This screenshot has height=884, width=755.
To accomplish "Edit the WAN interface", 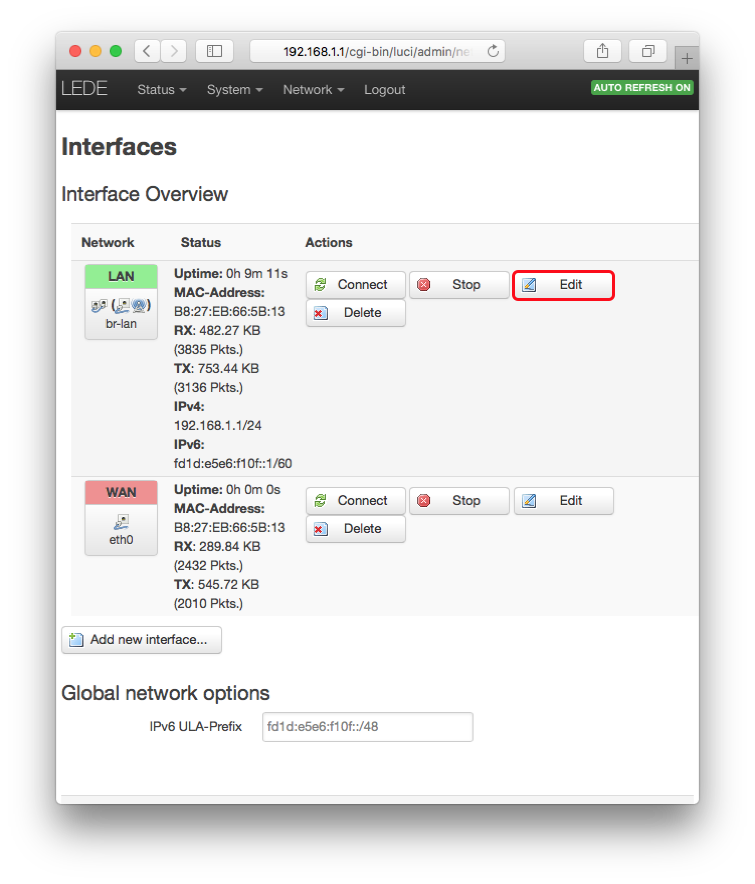I will pyautogui.click(x=563, y=501).
